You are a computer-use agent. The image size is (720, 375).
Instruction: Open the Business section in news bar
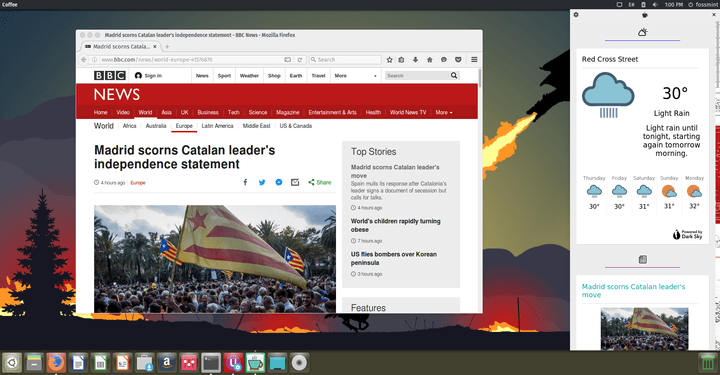208,112
